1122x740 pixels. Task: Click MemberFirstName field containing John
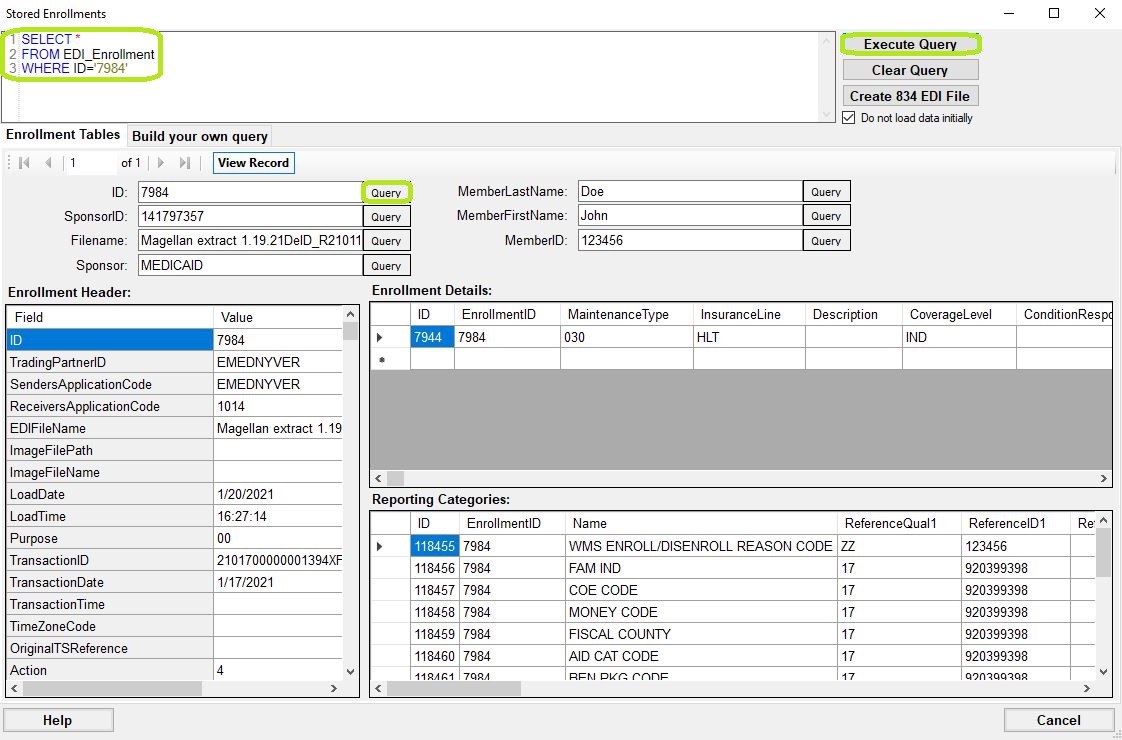pos(691,215)
